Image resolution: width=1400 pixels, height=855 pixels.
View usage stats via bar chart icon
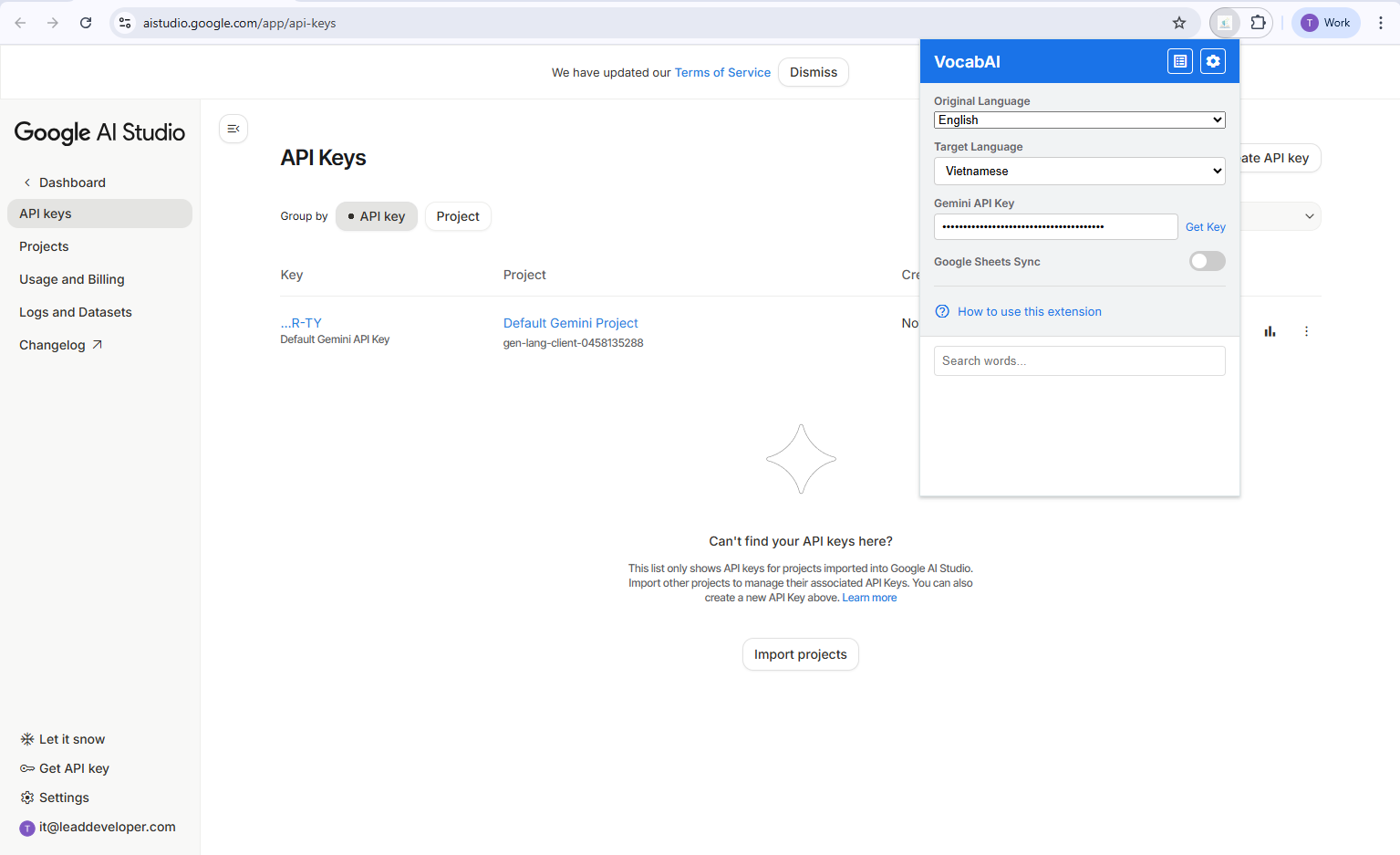pyautogui.click(x=1269, y=331)
